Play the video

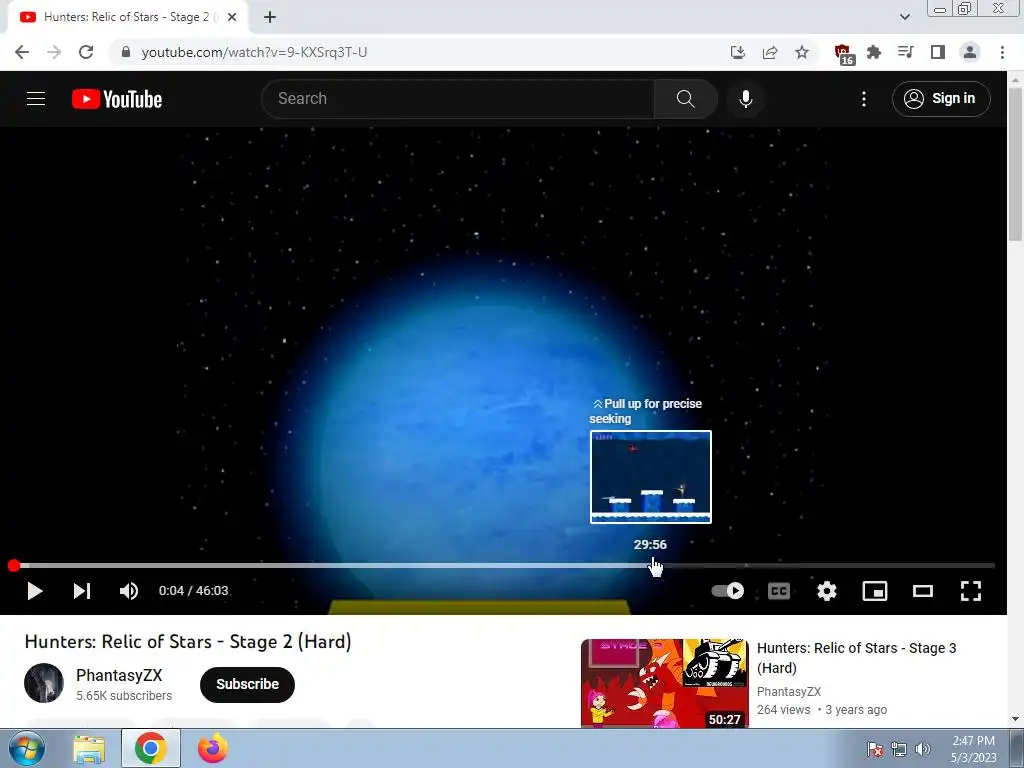35,591
